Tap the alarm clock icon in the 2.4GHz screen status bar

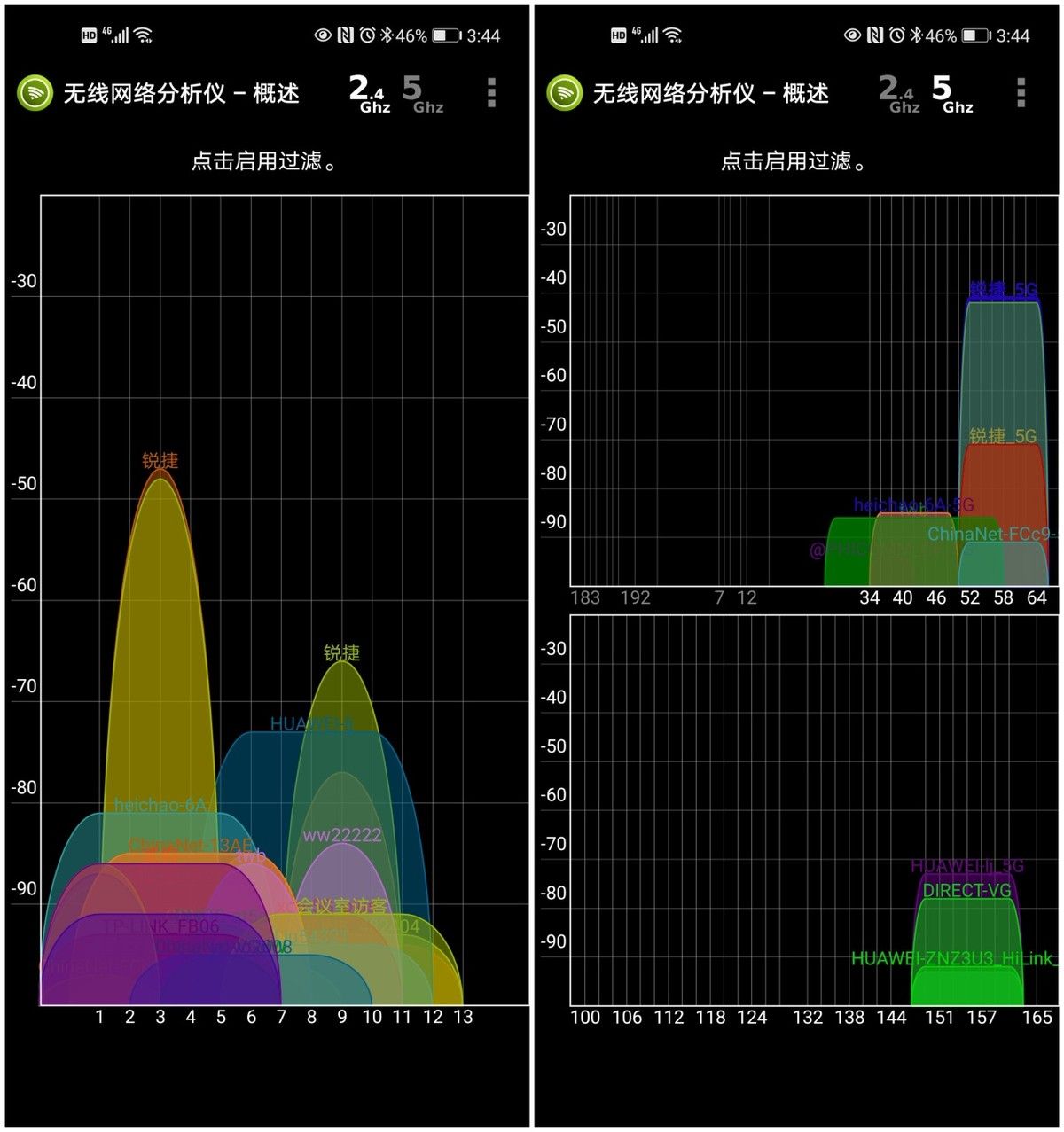click(x=367, y=35)
